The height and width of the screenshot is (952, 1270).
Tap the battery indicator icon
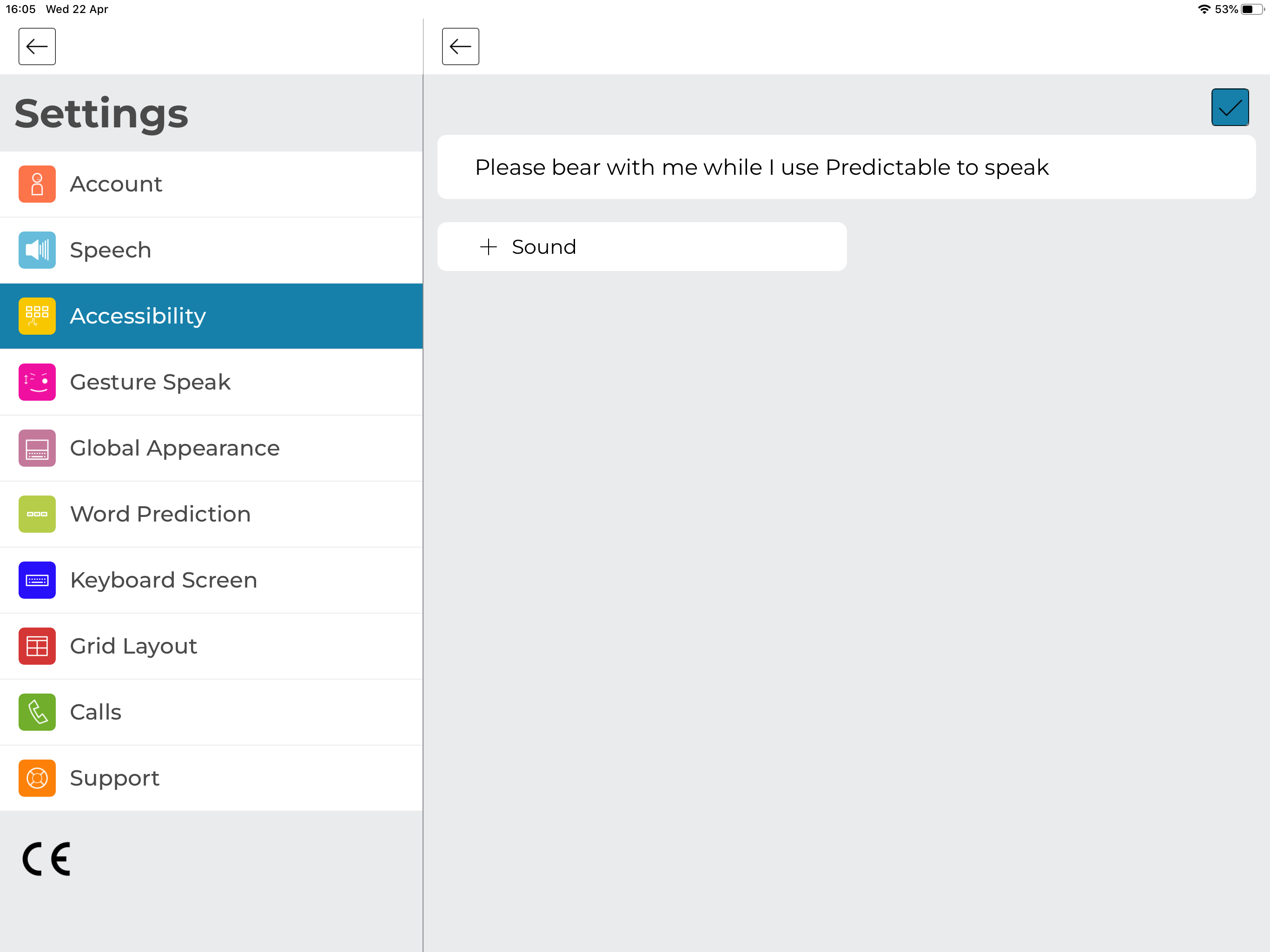pyautogui.click(x=1252, y=9)
